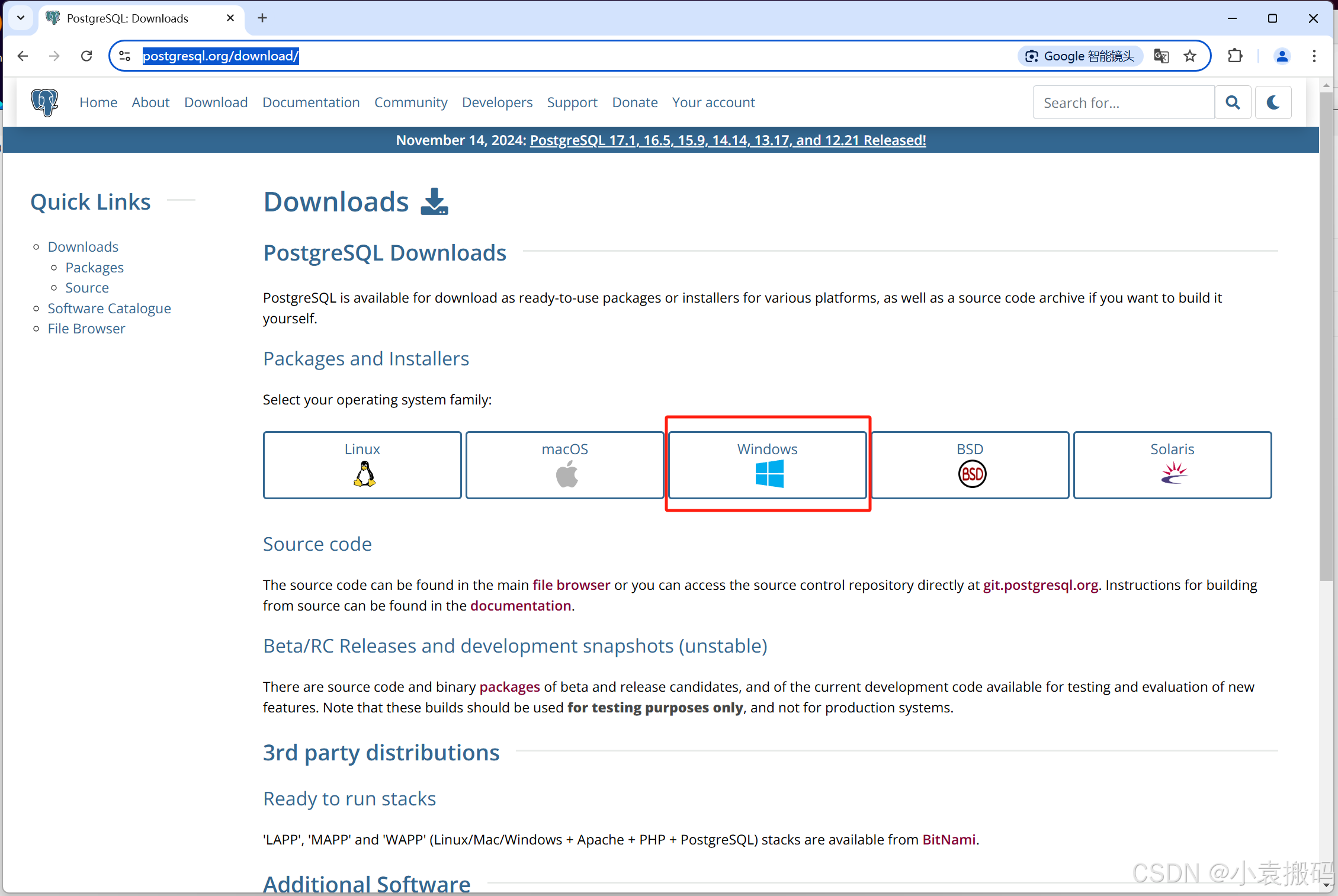Screen dimensions: 1338x896
Task: Expand the Packages sub-item
Action: click(x=94, y=267)
